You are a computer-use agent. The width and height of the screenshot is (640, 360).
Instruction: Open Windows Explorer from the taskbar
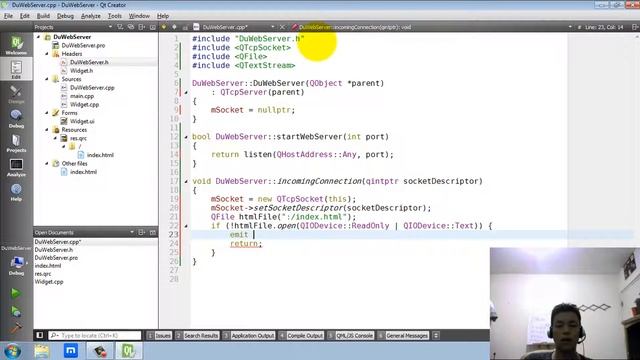[42, 351]
